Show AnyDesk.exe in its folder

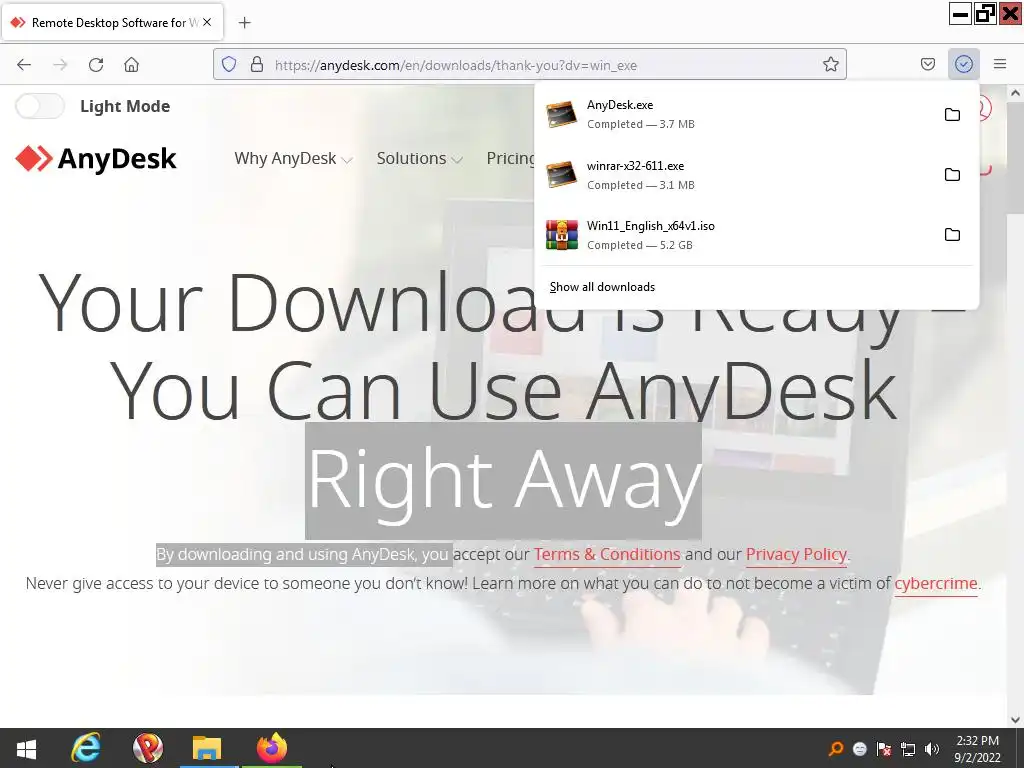952,114
